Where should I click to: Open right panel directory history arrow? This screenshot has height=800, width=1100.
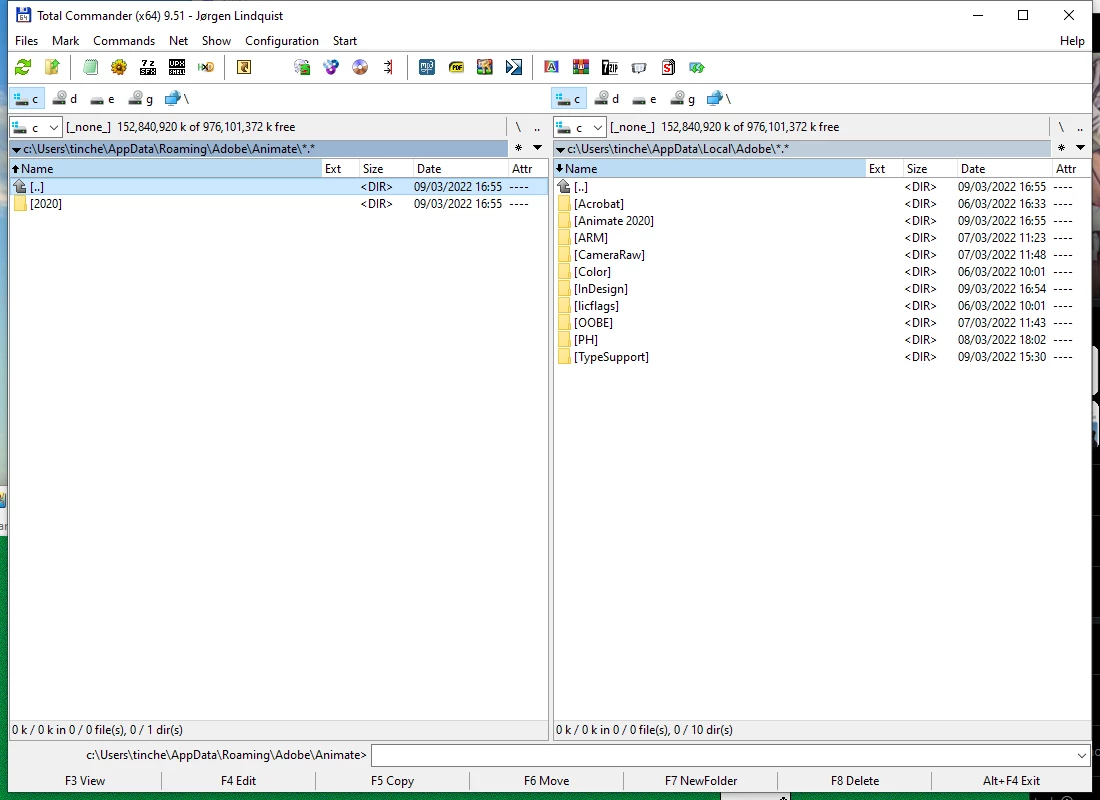tap(1080, 148)
